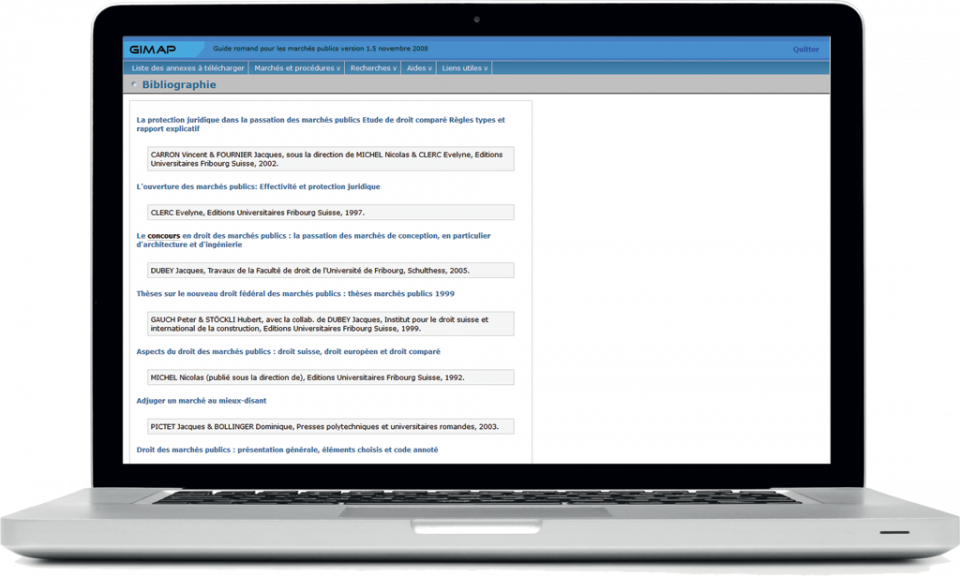The width and height of the screenshot is (960, 576).
Task: Click Quitter to exit the guide
Action: coord(805,49)
